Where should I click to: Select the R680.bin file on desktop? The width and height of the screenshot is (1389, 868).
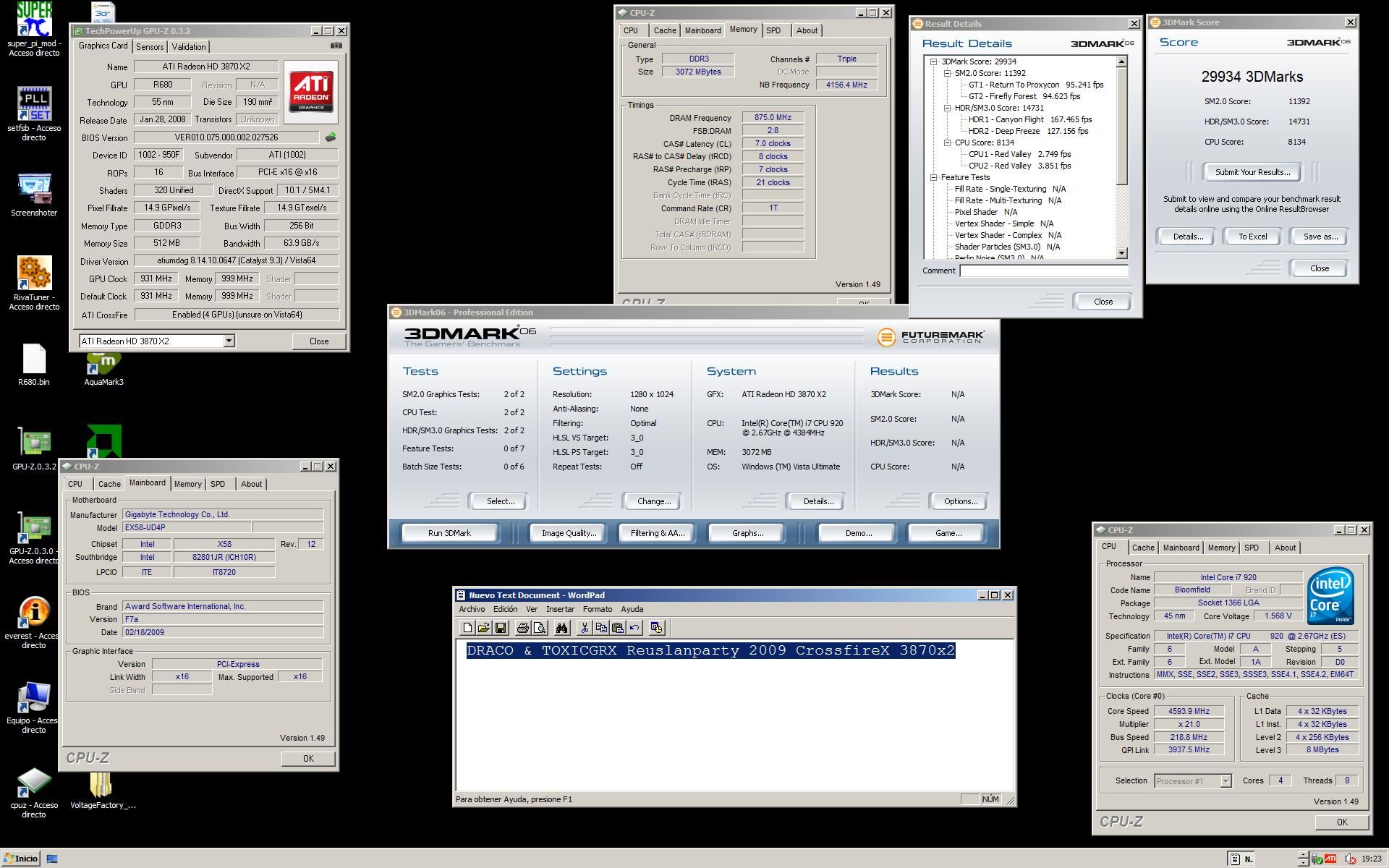(34, 365)
